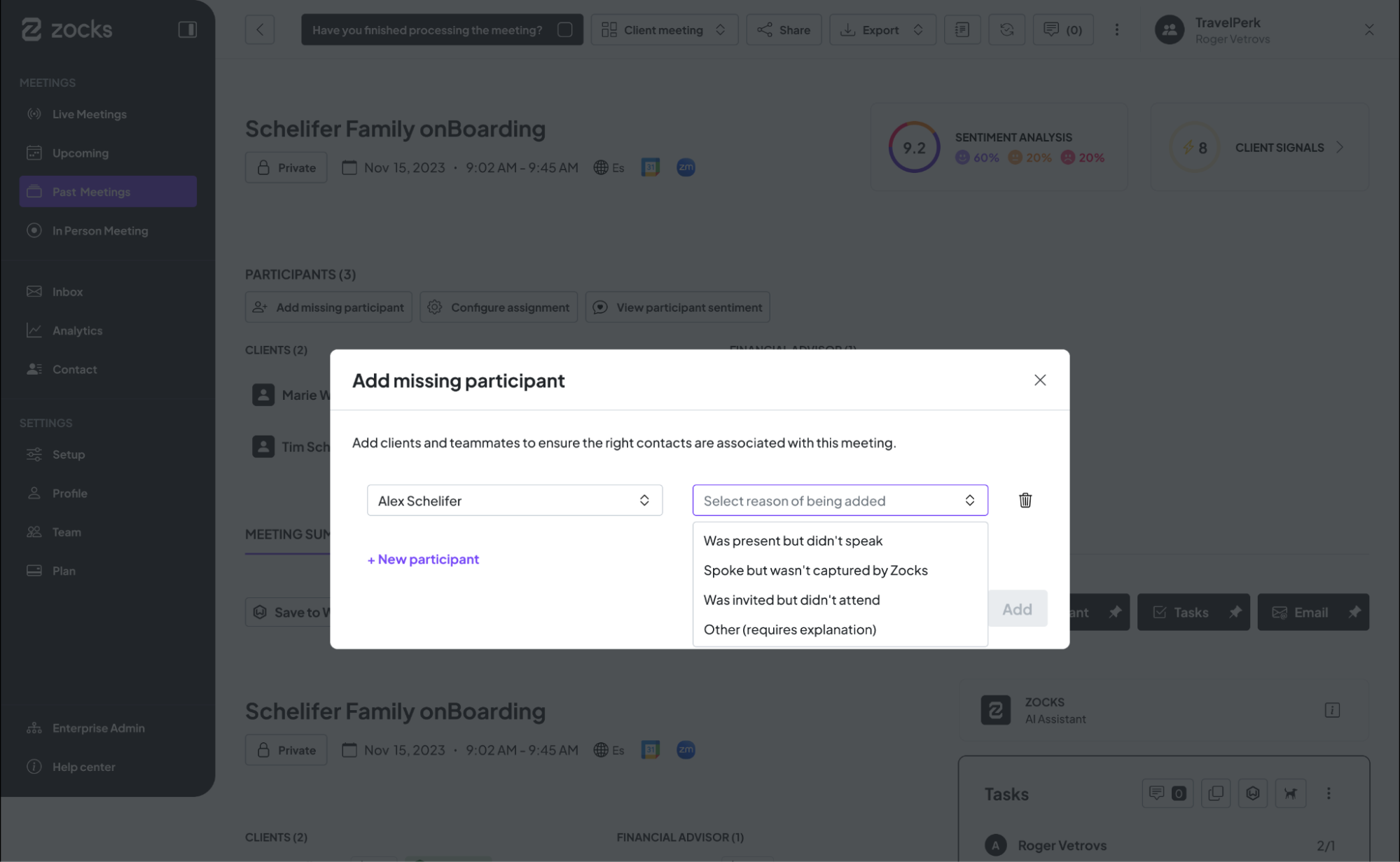Collapse the sidebar panel
Image resolution: width=1400 pixels, height=862 pixels.
(x=187, y=29)
